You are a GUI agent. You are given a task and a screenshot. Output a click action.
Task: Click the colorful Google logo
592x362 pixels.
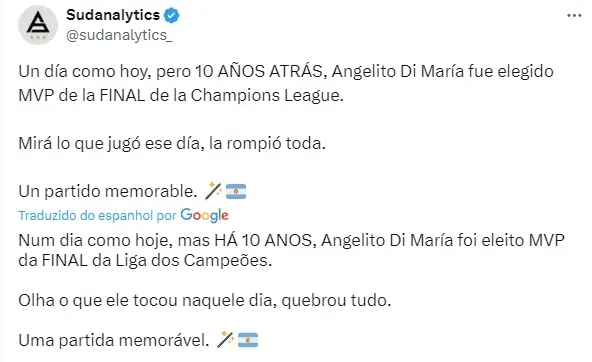point(204,215)
